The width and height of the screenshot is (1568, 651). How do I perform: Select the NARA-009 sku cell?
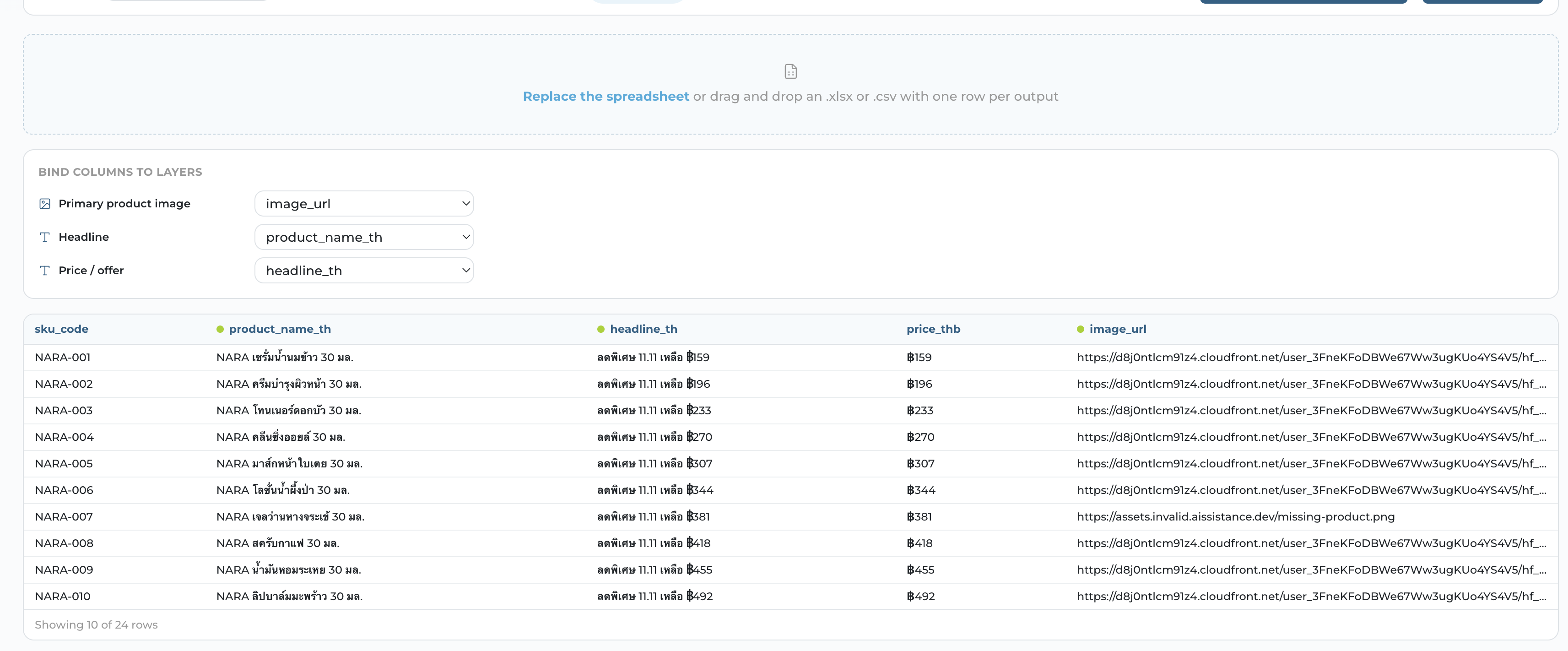click(64, 570)
